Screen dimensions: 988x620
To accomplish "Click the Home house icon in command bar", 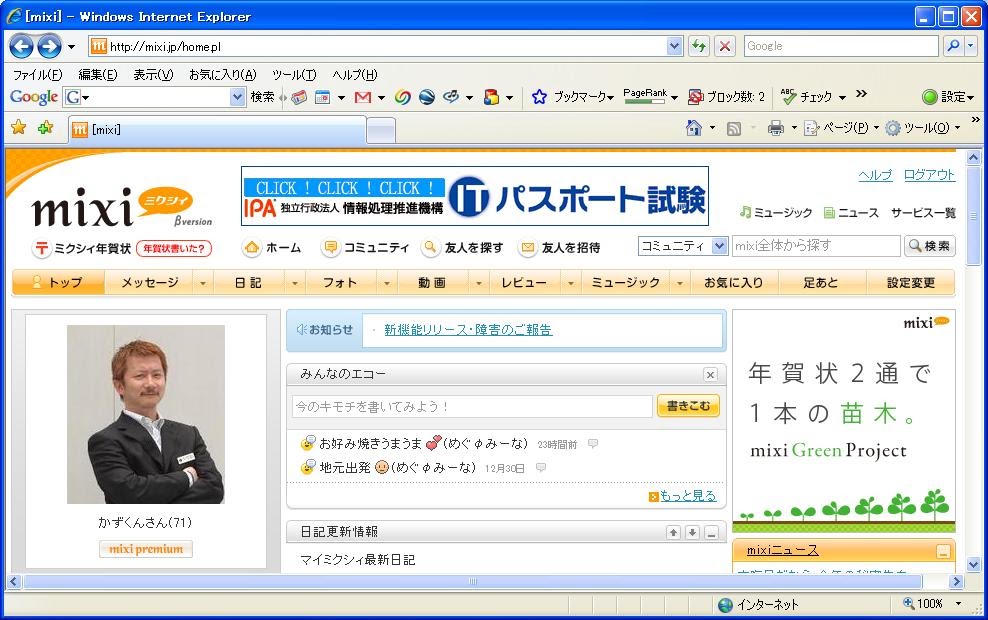I will tap(693, 128).
